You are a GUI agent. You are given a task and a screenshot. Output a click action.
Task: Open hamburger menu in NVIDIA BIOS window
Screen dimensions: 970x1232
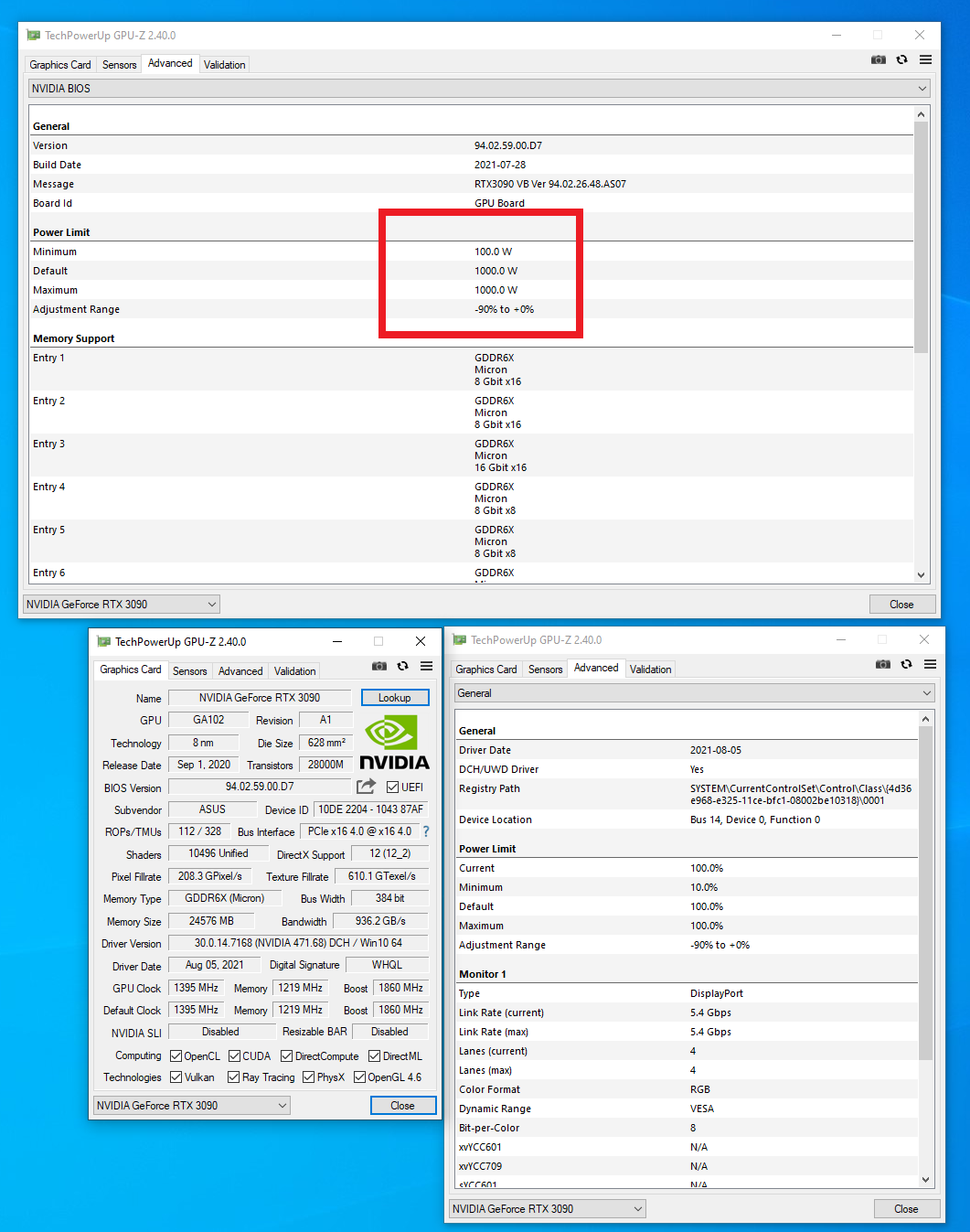click(926, 59)
